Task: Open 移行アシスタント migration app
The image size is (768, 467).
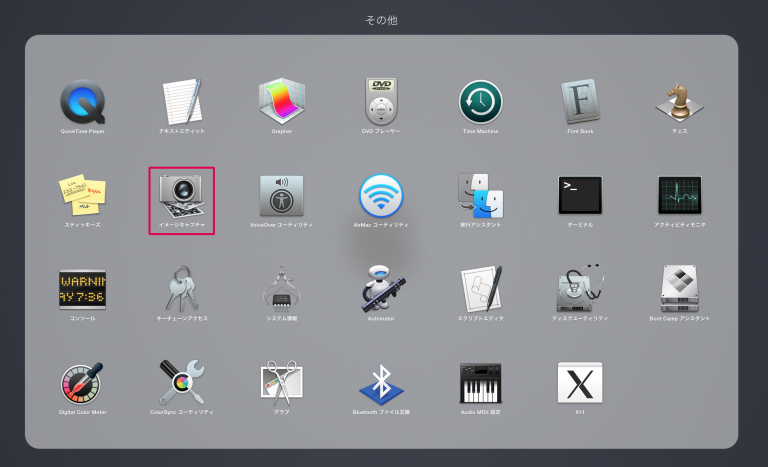Action: [x=480, y=196]
